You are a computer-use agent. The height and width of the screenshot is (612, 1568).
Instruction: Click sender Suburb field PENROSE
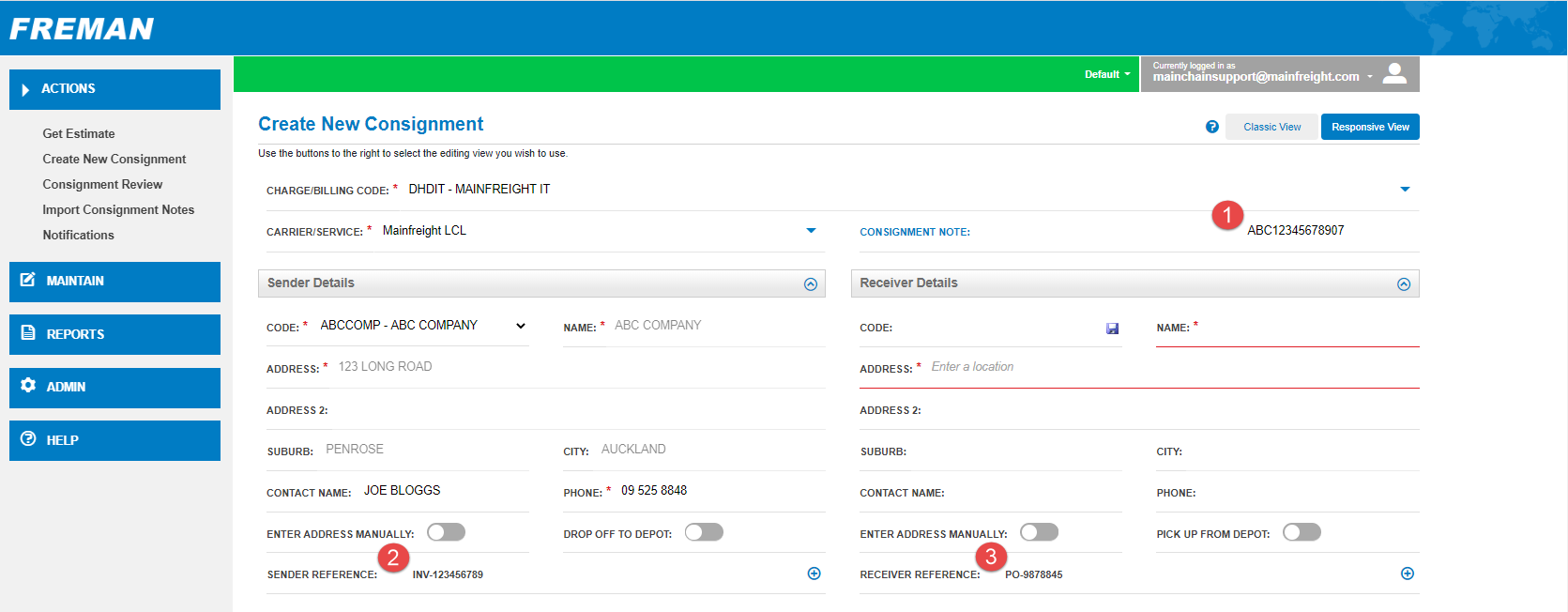425,450
